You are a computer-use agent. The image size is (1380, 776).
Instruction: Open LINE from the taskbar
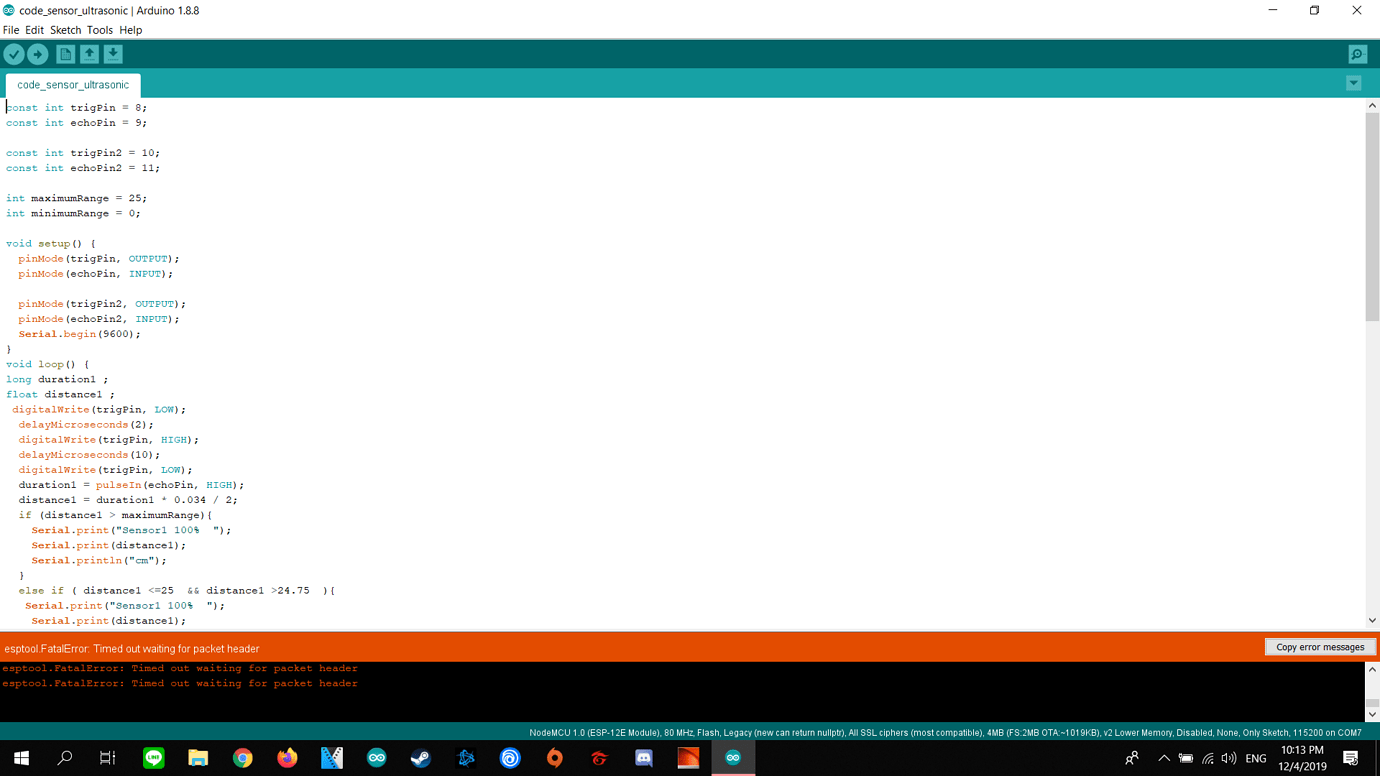pos(154,758)
